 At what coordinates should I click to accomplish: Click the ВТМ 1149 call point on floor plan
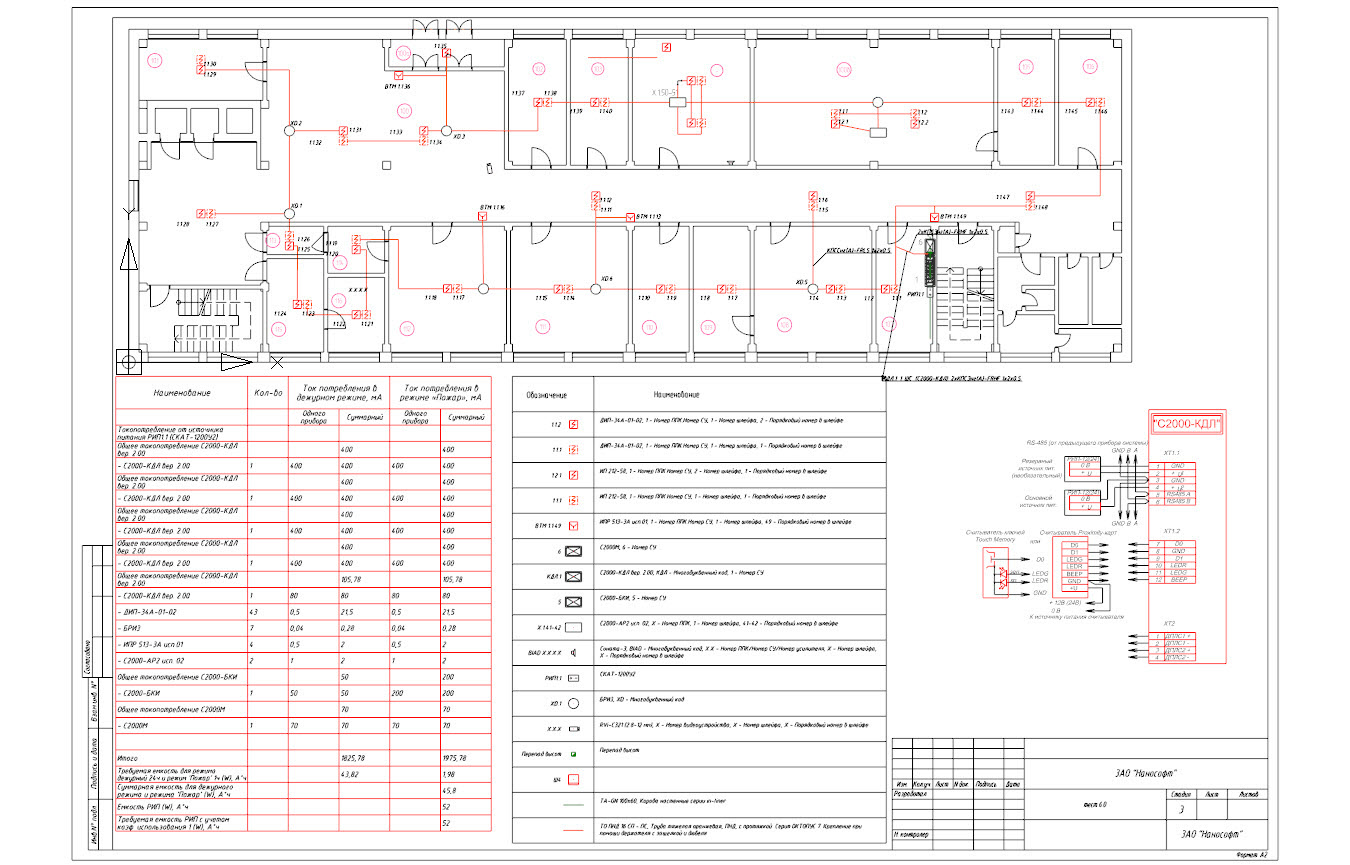point(933,216)
